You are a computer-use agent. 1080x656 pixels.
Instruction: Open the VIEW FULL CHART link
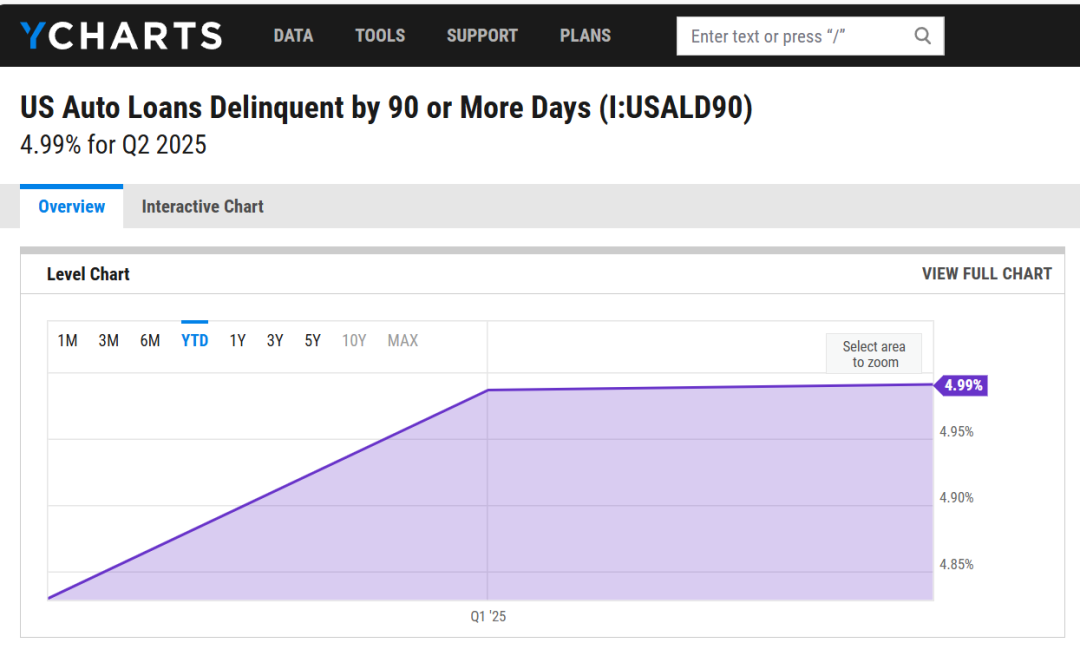986,274
